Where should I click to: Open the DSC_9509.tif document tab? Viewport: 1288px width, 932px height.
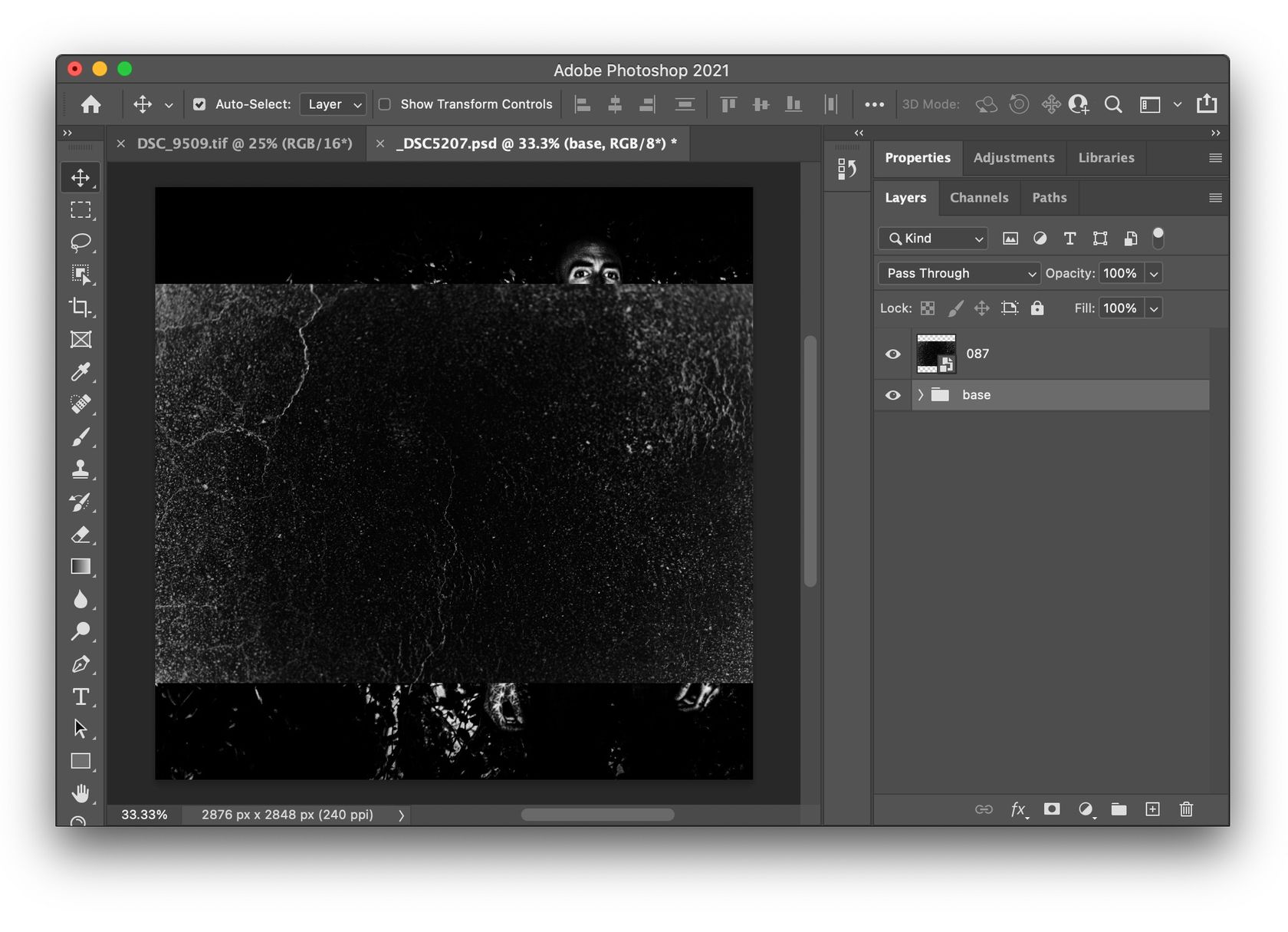[x=244, y=143]
